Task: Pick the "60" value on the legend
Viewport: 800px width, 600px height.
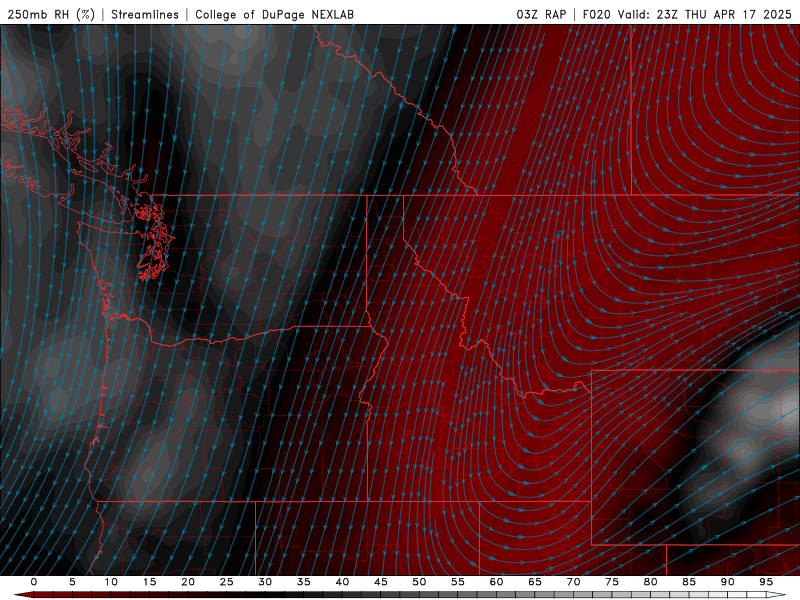Action: click(496, 582)
